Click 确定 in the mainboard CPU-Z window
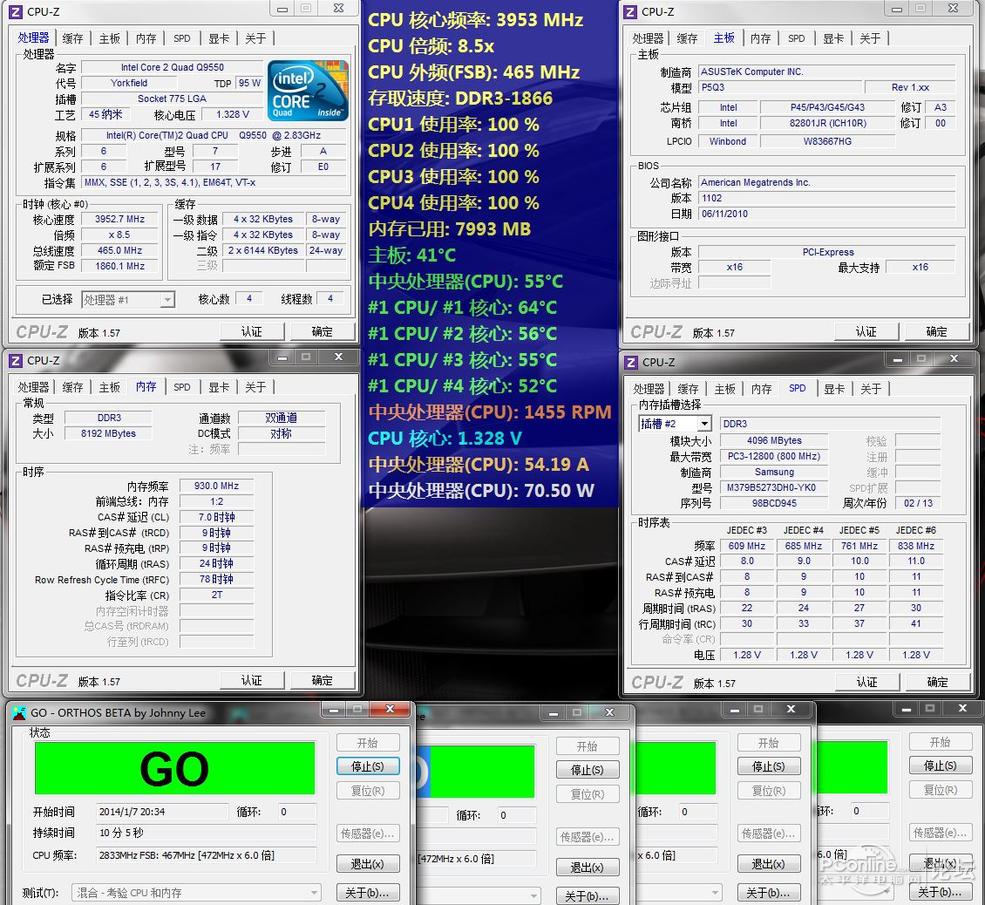Viewport: 985px width, 905px height. pos(937,332)
